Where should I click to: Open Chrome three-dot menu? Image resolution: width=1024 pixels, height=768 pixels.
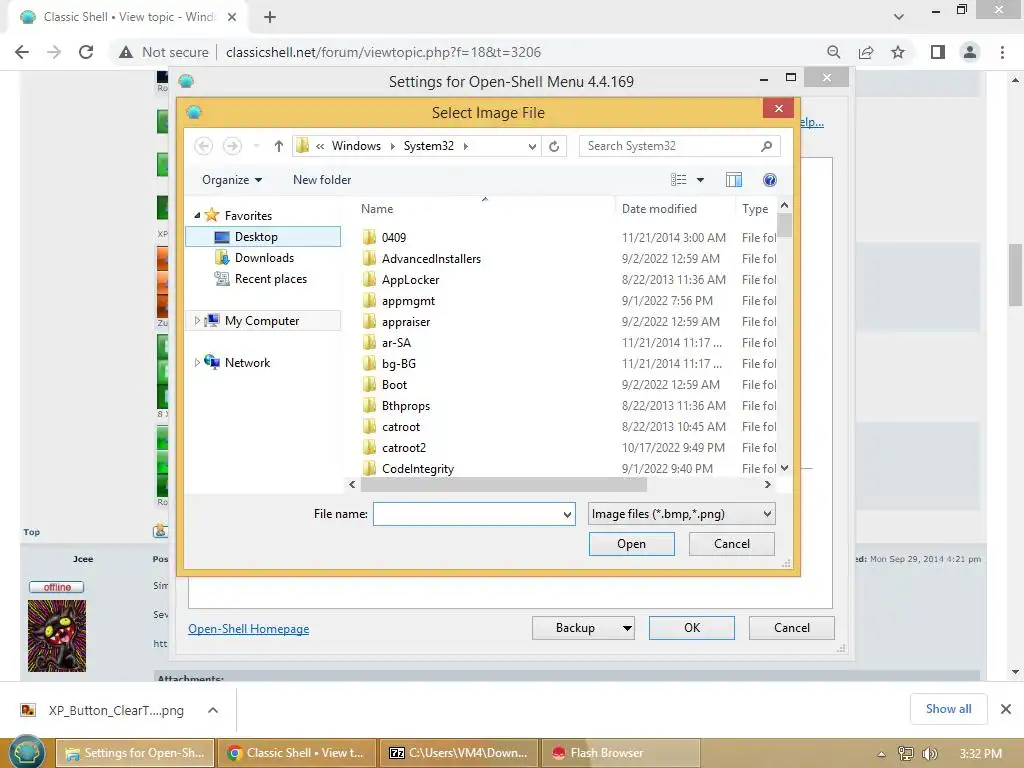(x=1002, y=52)
